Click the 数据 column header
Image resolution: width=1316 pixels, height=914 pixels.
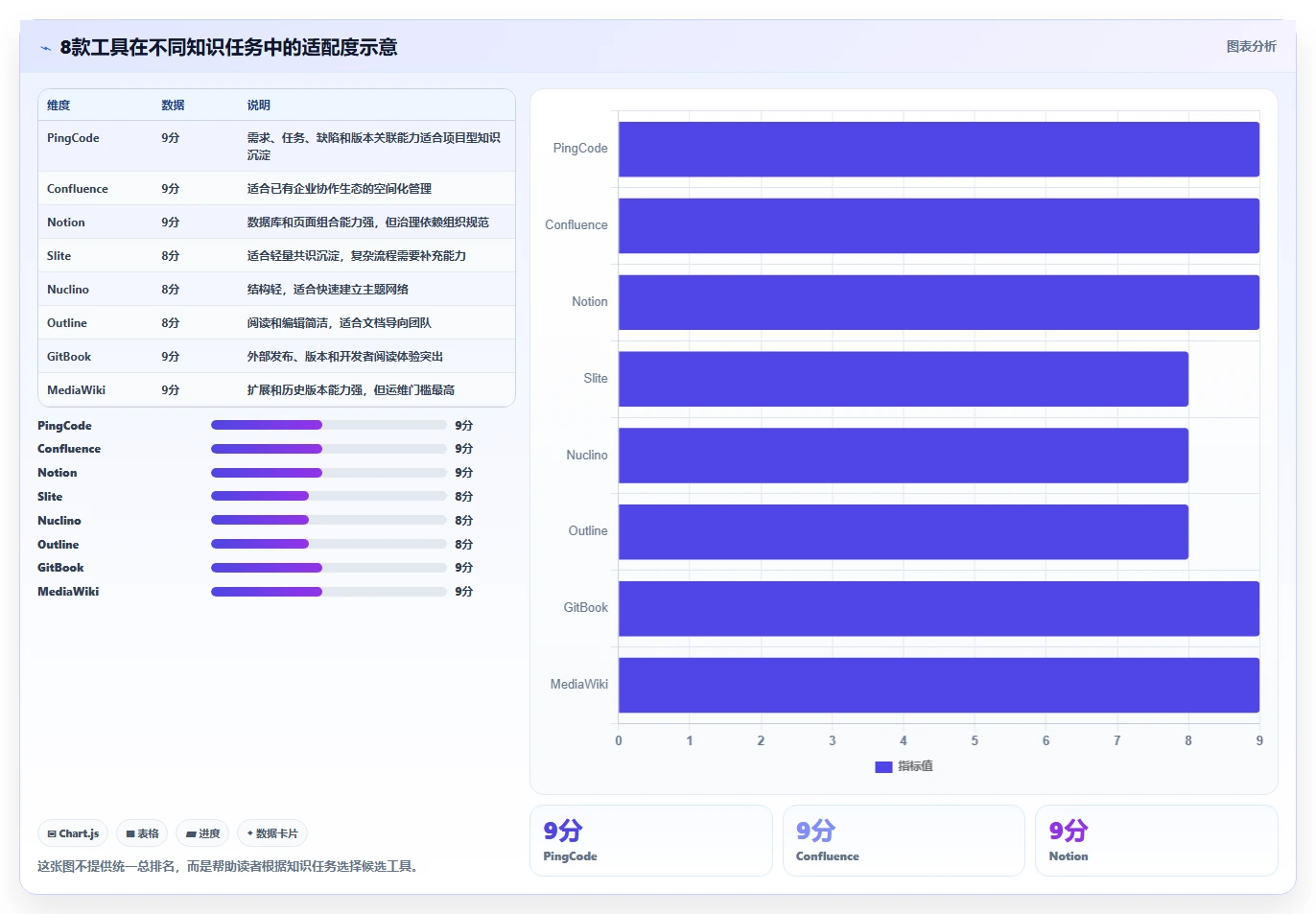point(173,105)
